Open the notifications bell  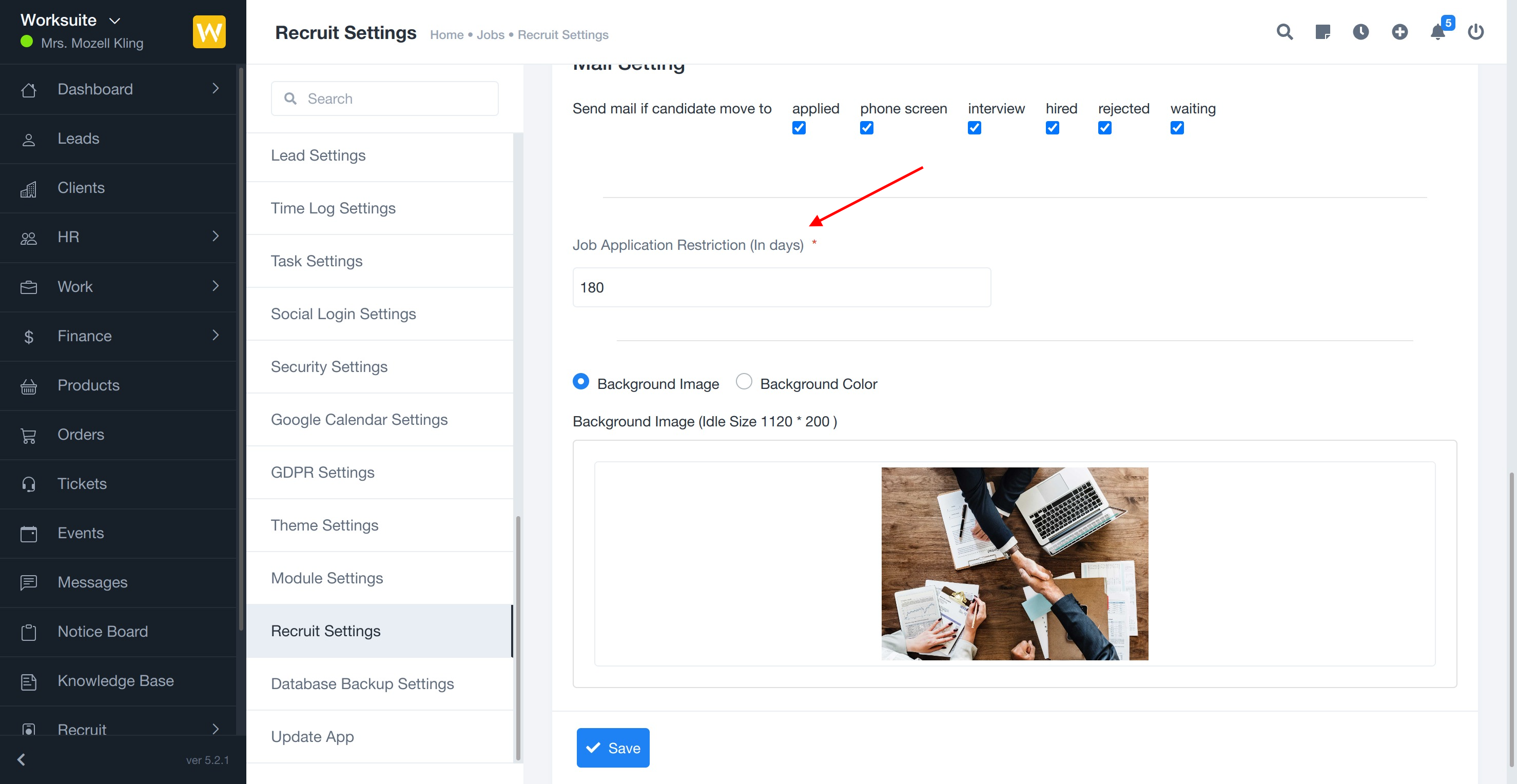pos(1437,32)
